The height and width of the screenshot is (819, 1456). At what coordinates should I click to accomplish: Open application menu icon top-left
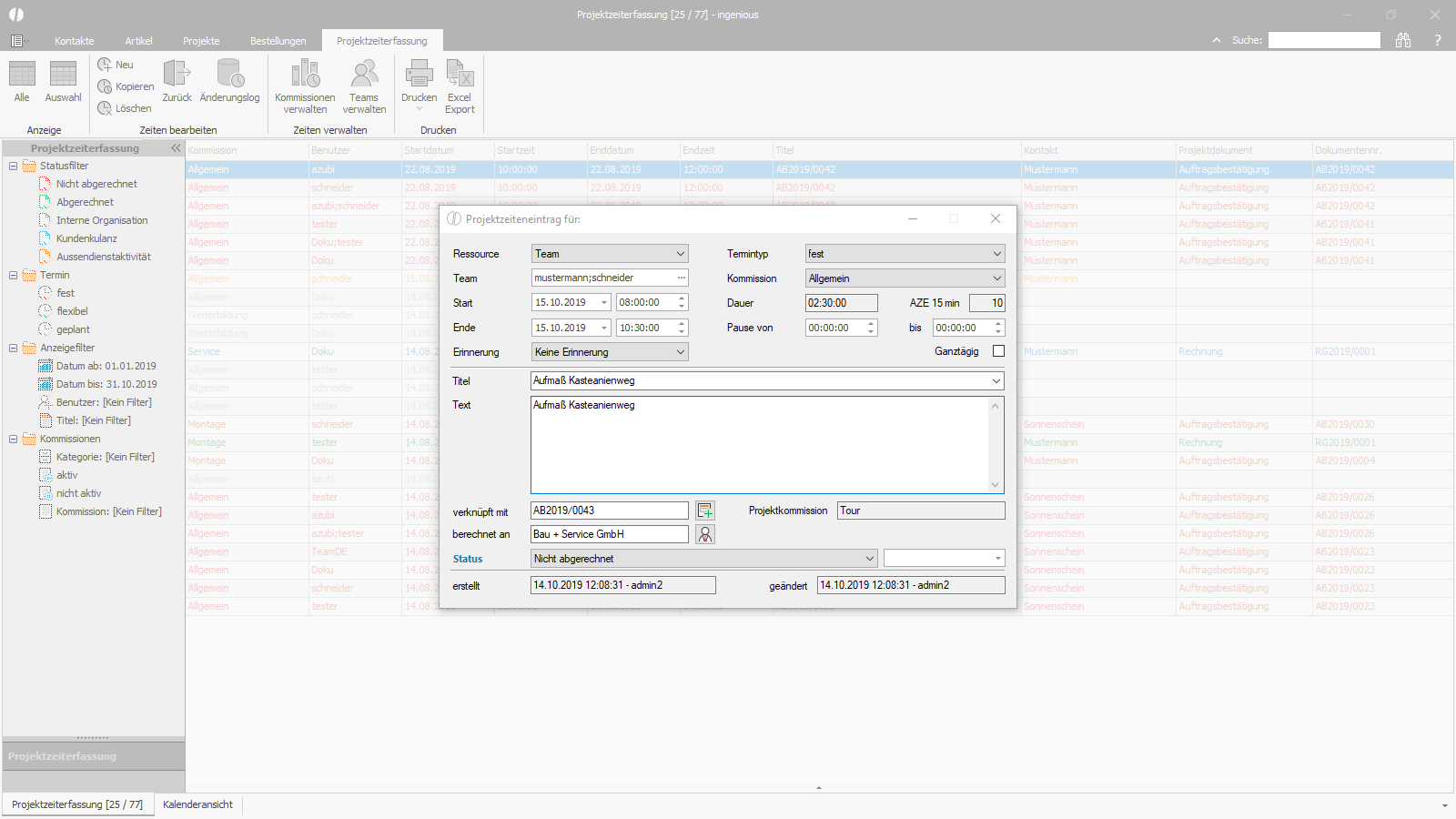[x=17, y=41]
